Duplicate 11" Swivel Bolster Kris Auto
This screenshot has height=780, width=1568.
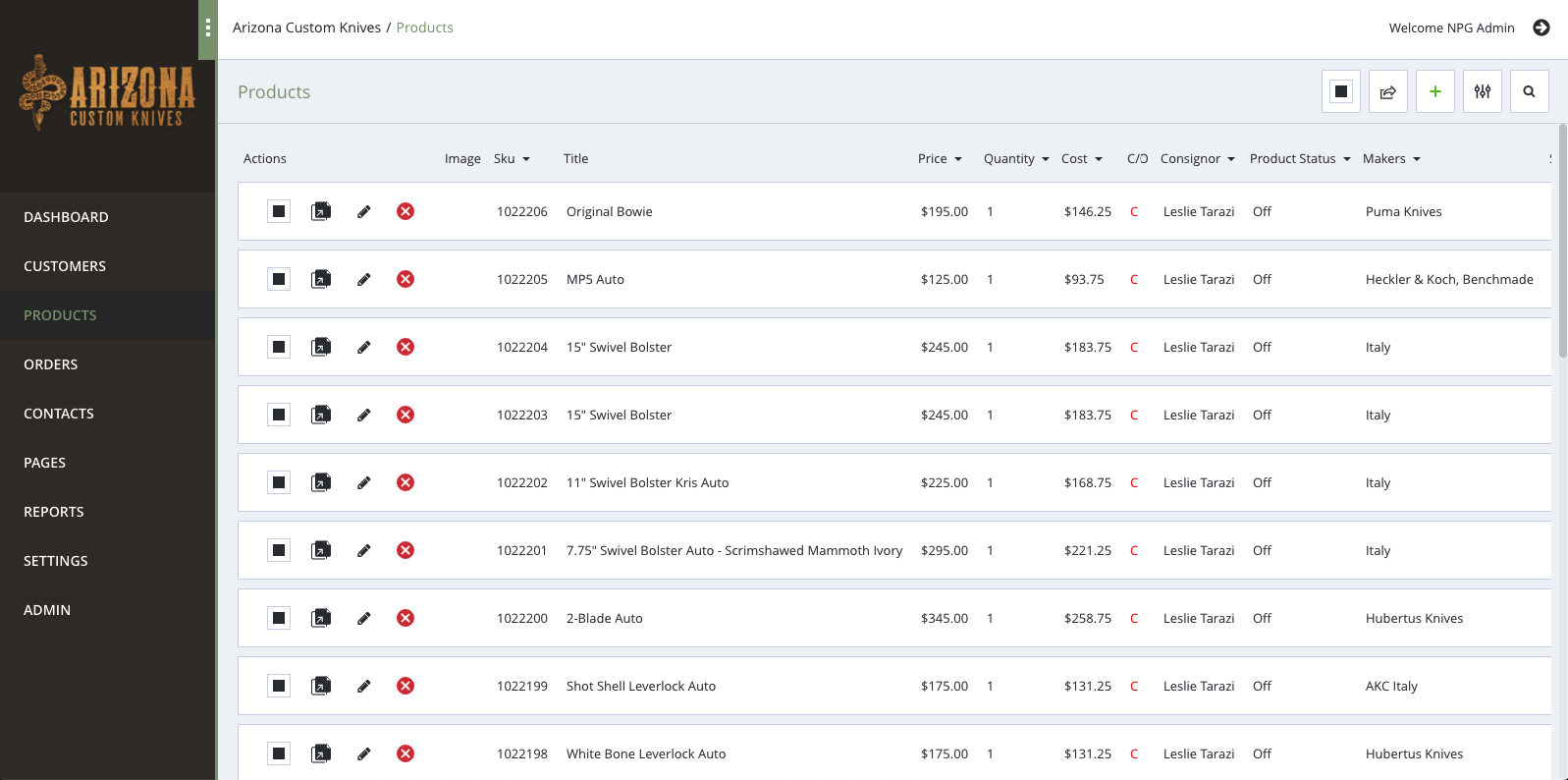click(x=321, y=482)
